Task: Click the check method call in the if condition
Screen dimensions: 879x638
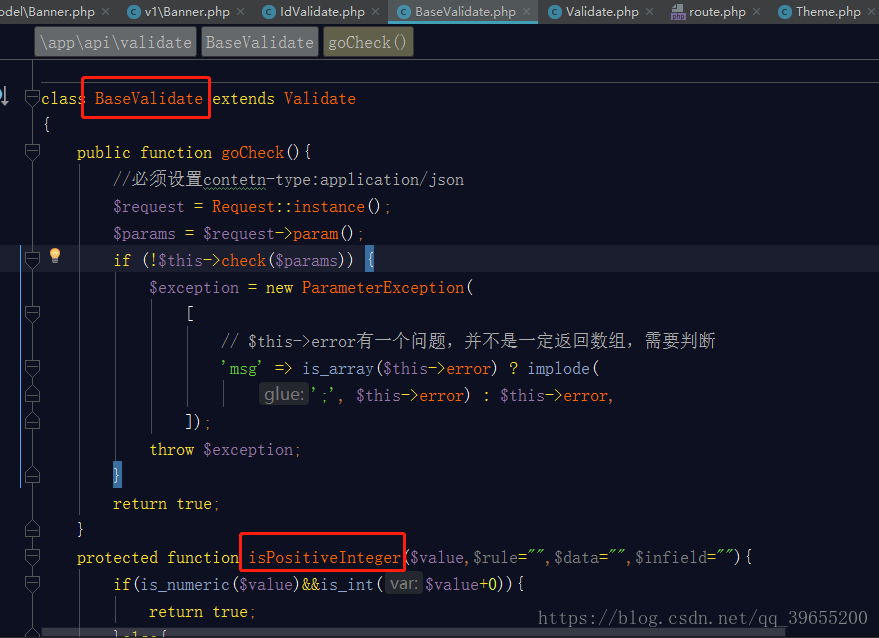Action: [243, 260]
